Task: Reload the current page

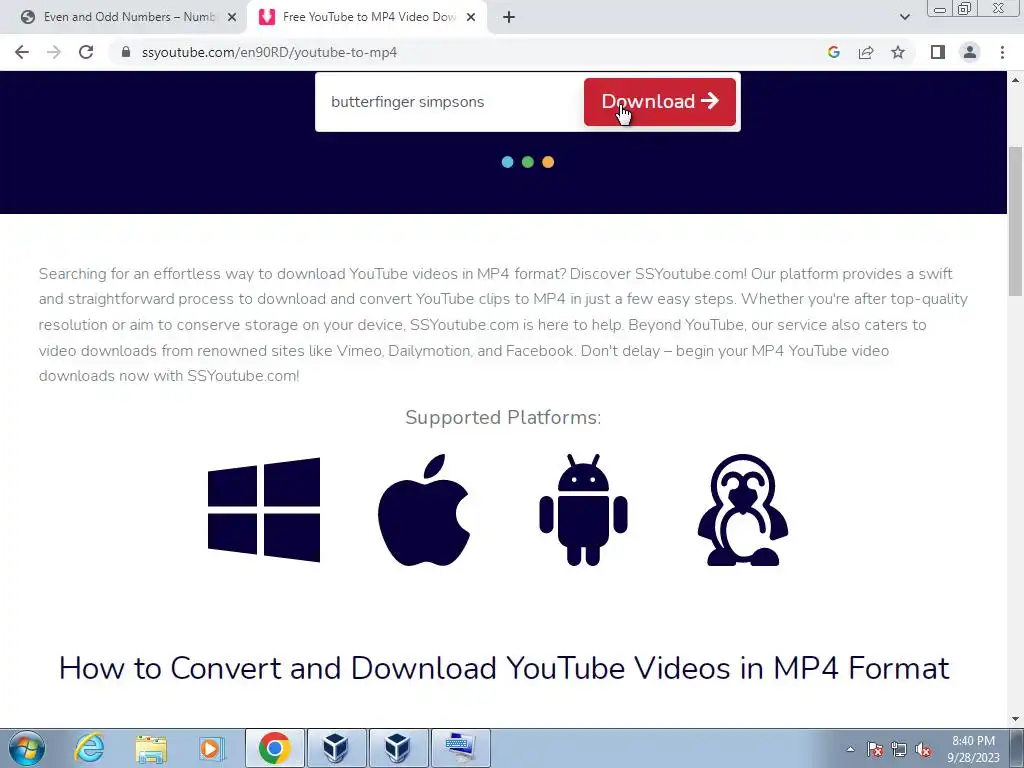Action: coord(86,52)
